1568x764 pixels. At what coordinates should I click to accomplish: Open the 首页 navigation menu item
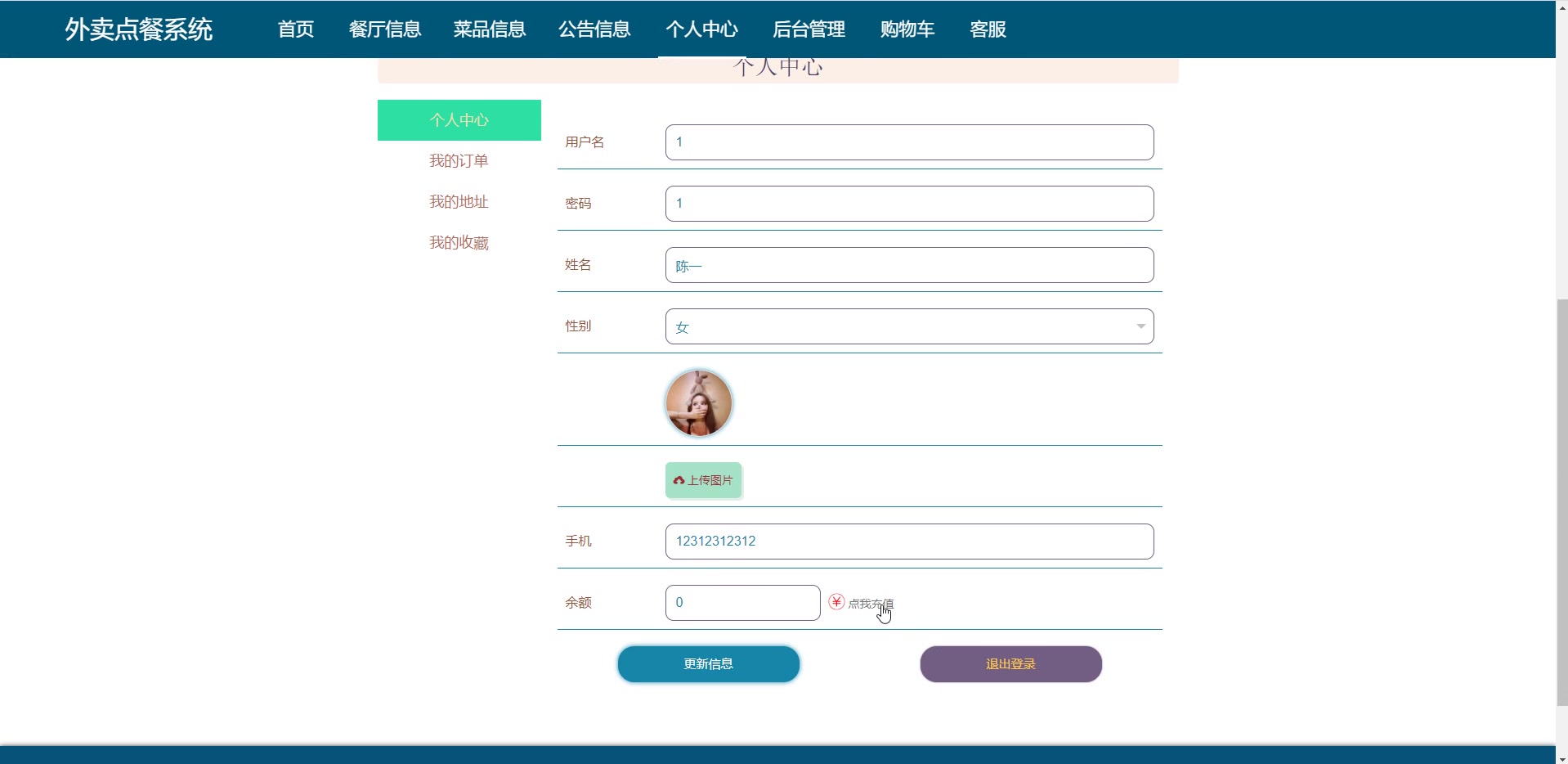point(295,29)
